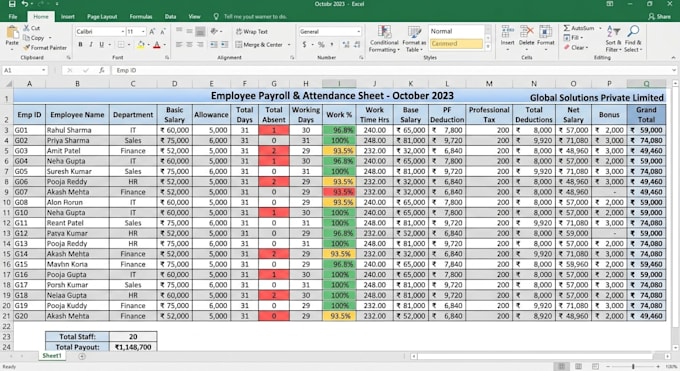Switch to the Page Layout ribbon tab
The width and height of the screenshot is (680, 371).
click(102, 16)
